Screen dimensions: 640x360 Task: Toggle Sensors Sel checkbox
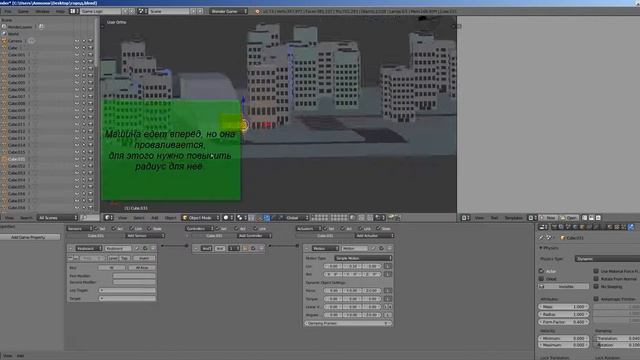[96, 229]
